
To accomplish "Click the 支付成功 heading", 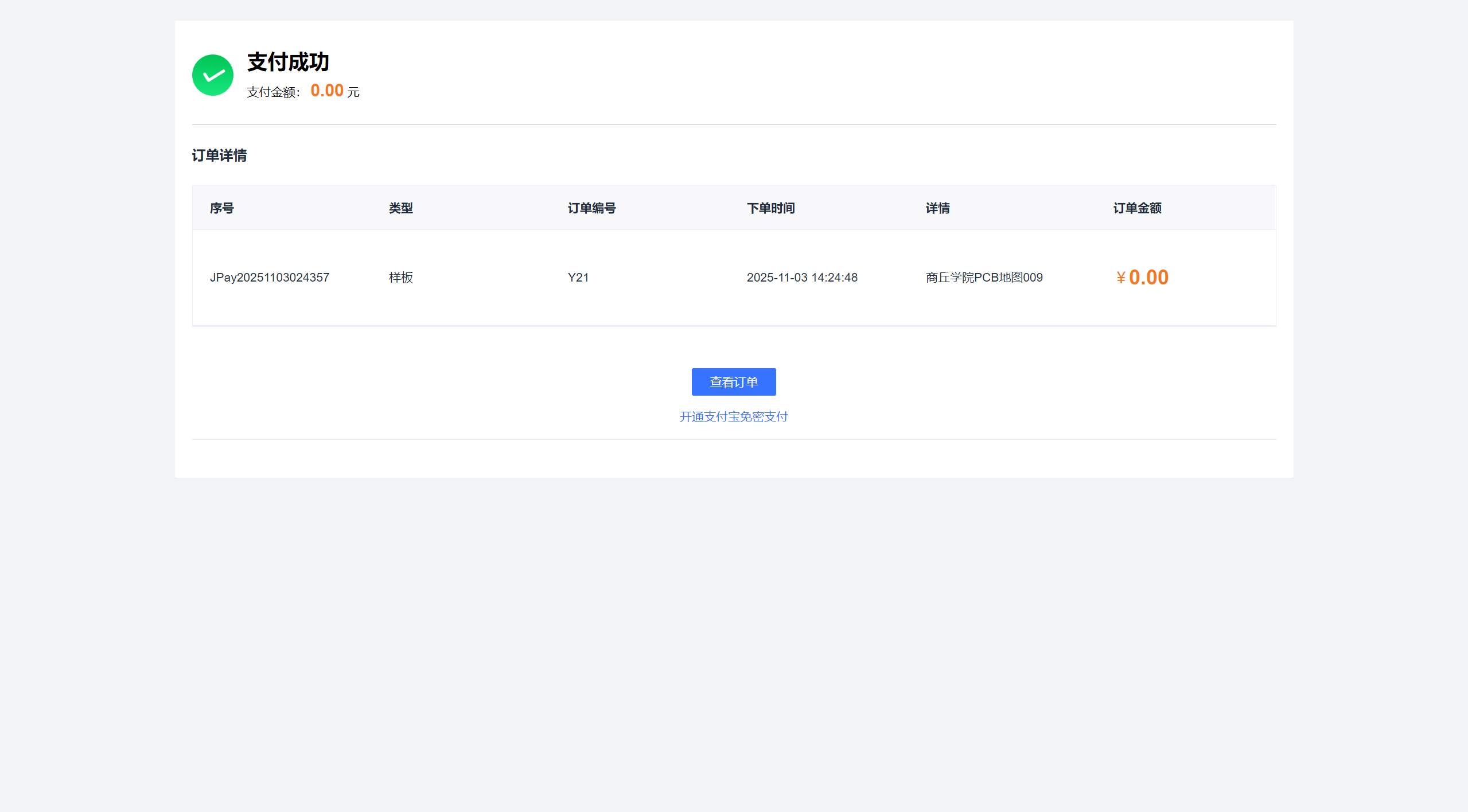I will pos(288,62).
